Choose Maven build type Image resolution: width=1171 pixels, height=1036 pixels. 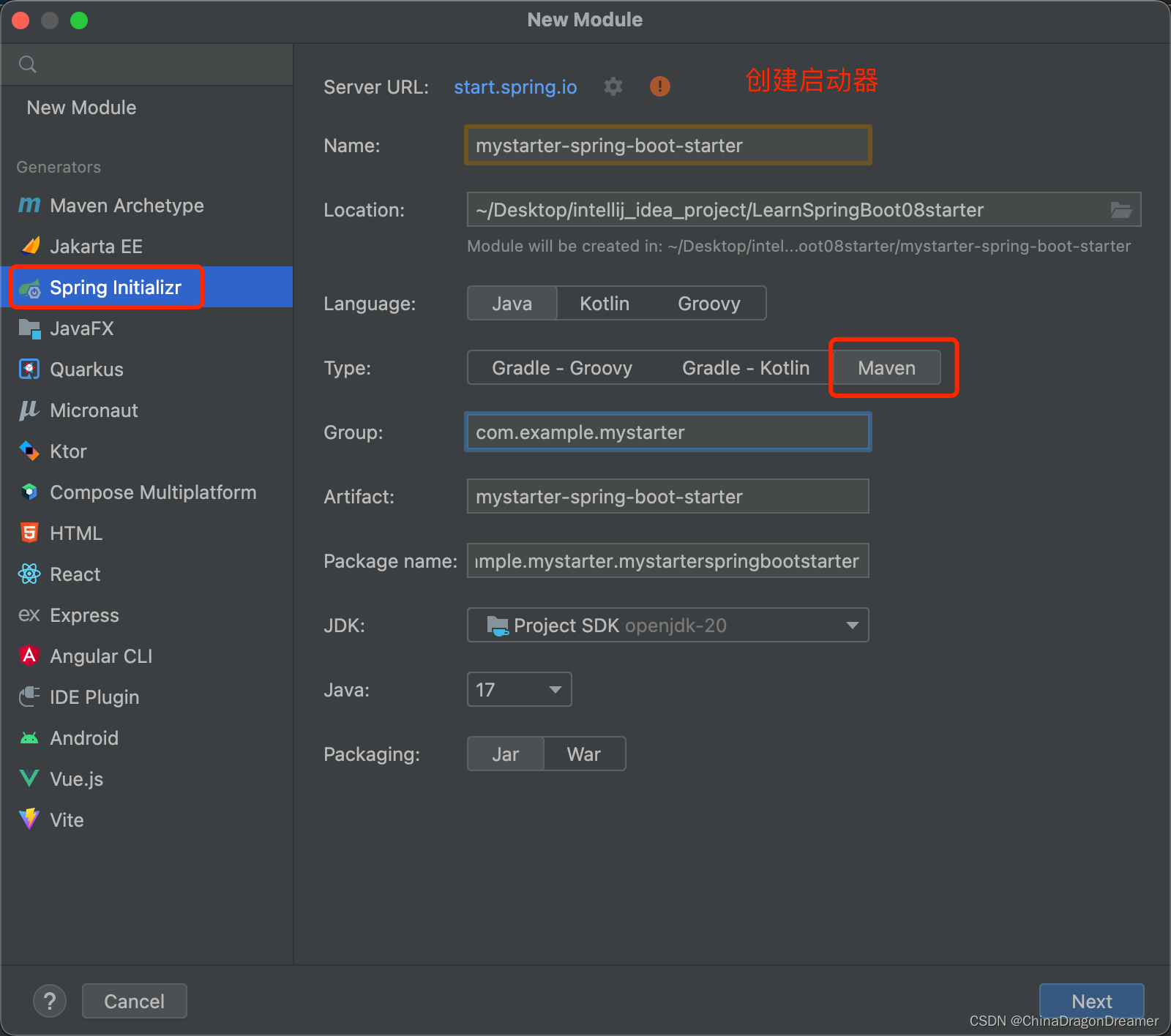pos(887,367)
